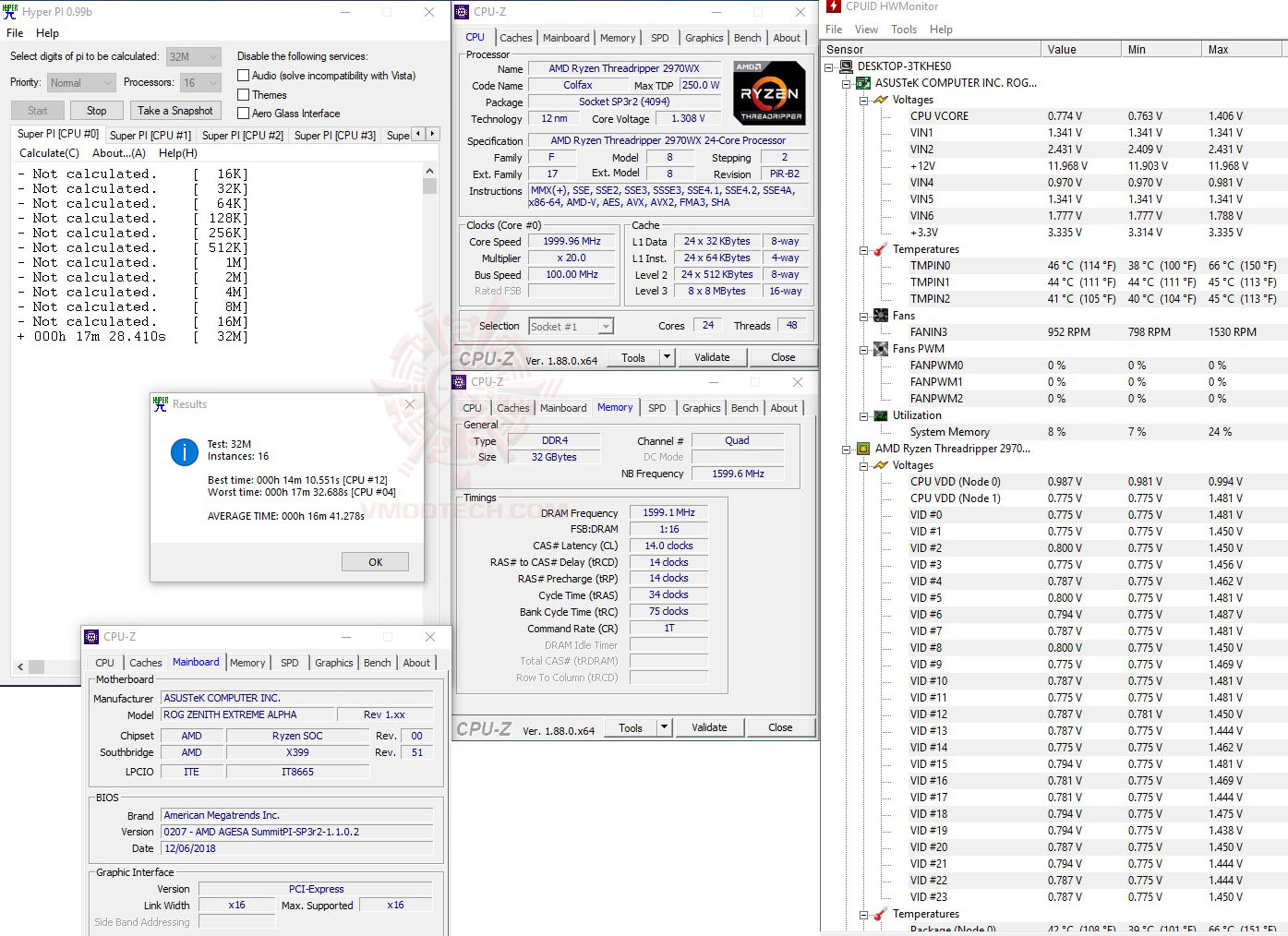Screen dimensions: 1288x936
Task: Click the AMD Ryzen Threadripper chip icon in HWMonitor
Action: [863, 449]
